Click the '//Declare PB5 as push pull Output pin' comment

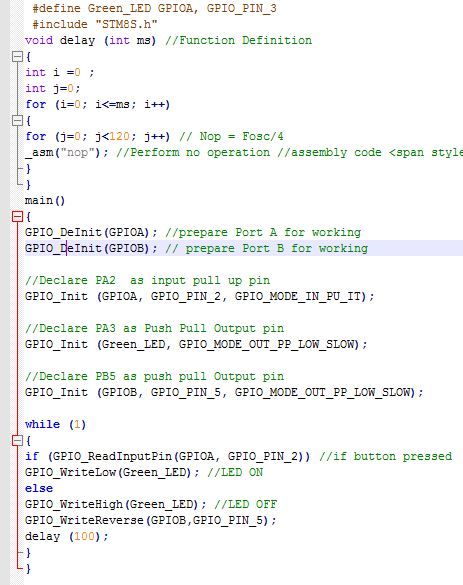(x=154, y=376)
